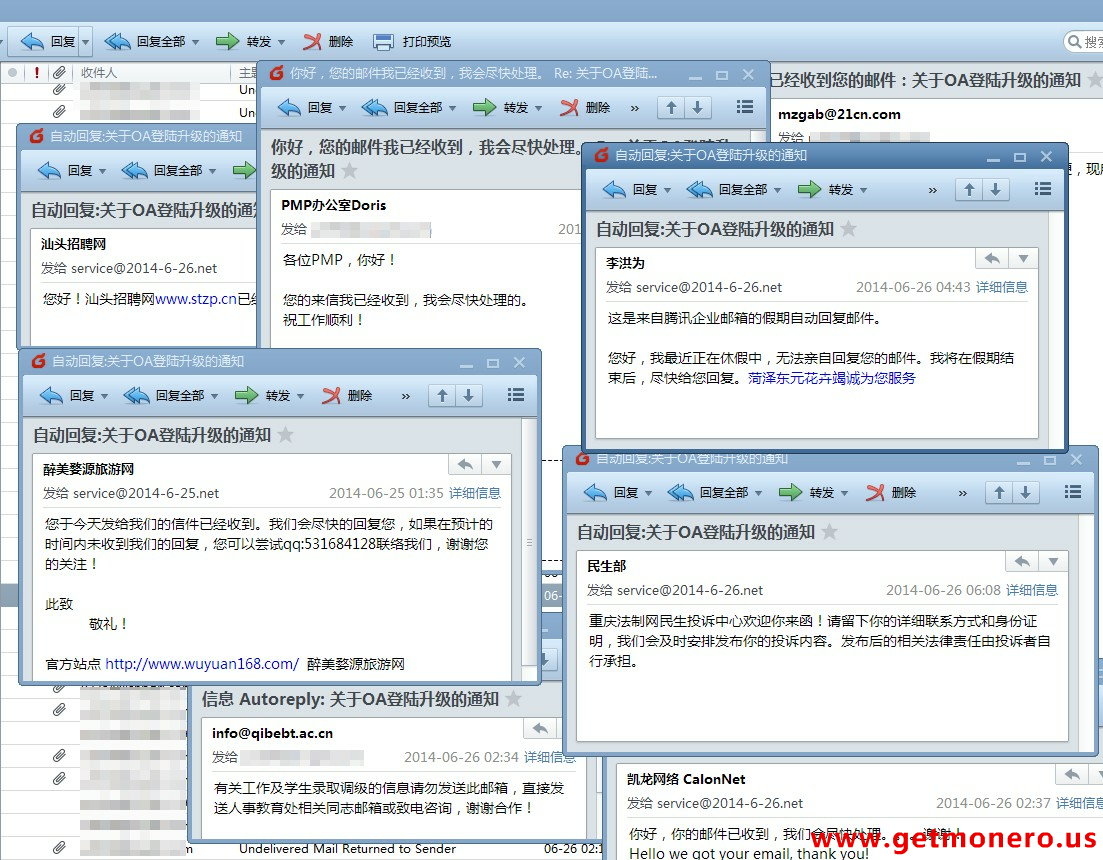Open quick reply dropdown beside 李洪为 sender
The width and height of the screenshot is (1103, 860).
[x=1022, y=259]
